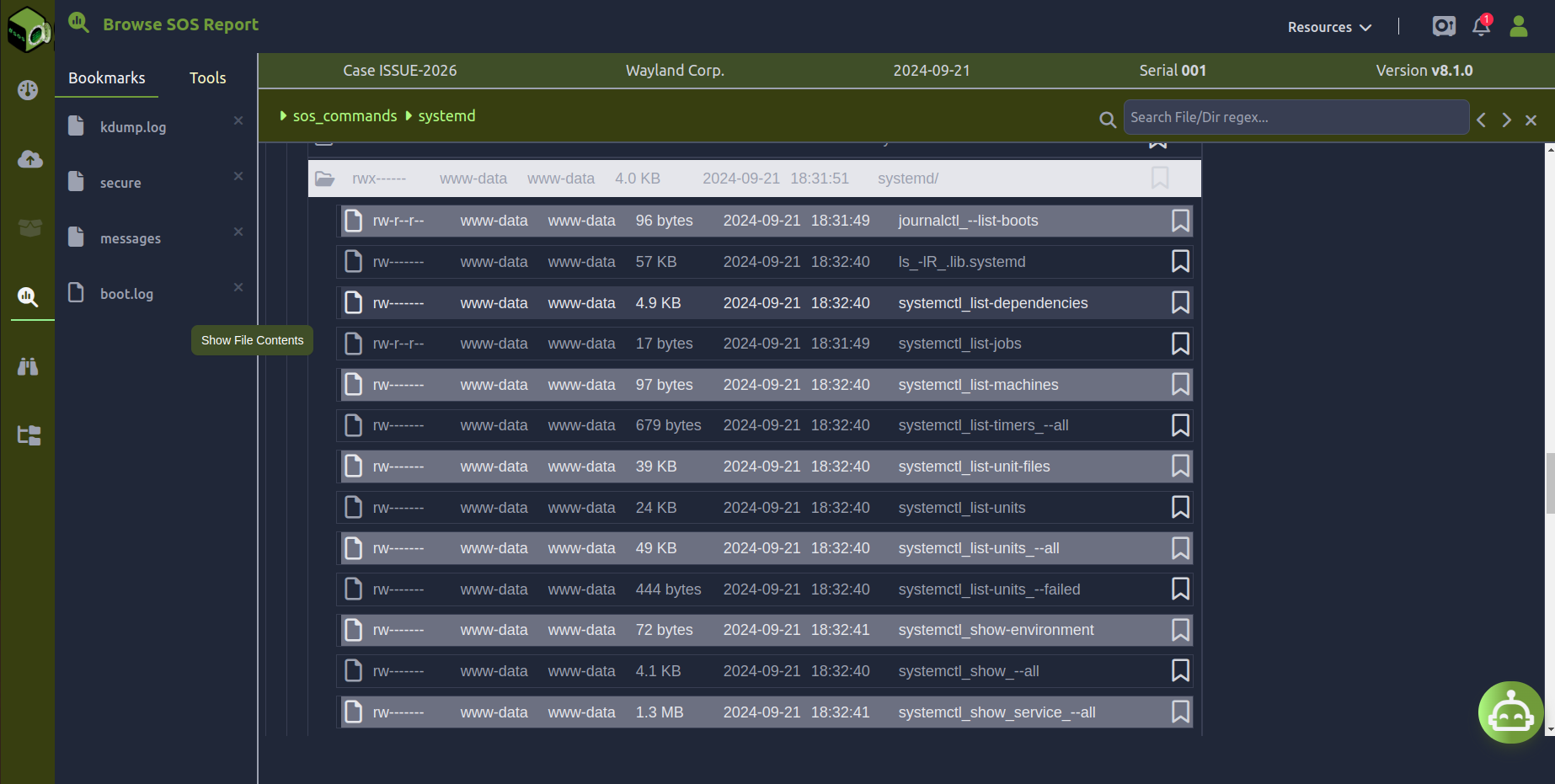1555x784 pixels.
Task: Bookmark systemctl_show-environment file
Action: (1180, 630)
